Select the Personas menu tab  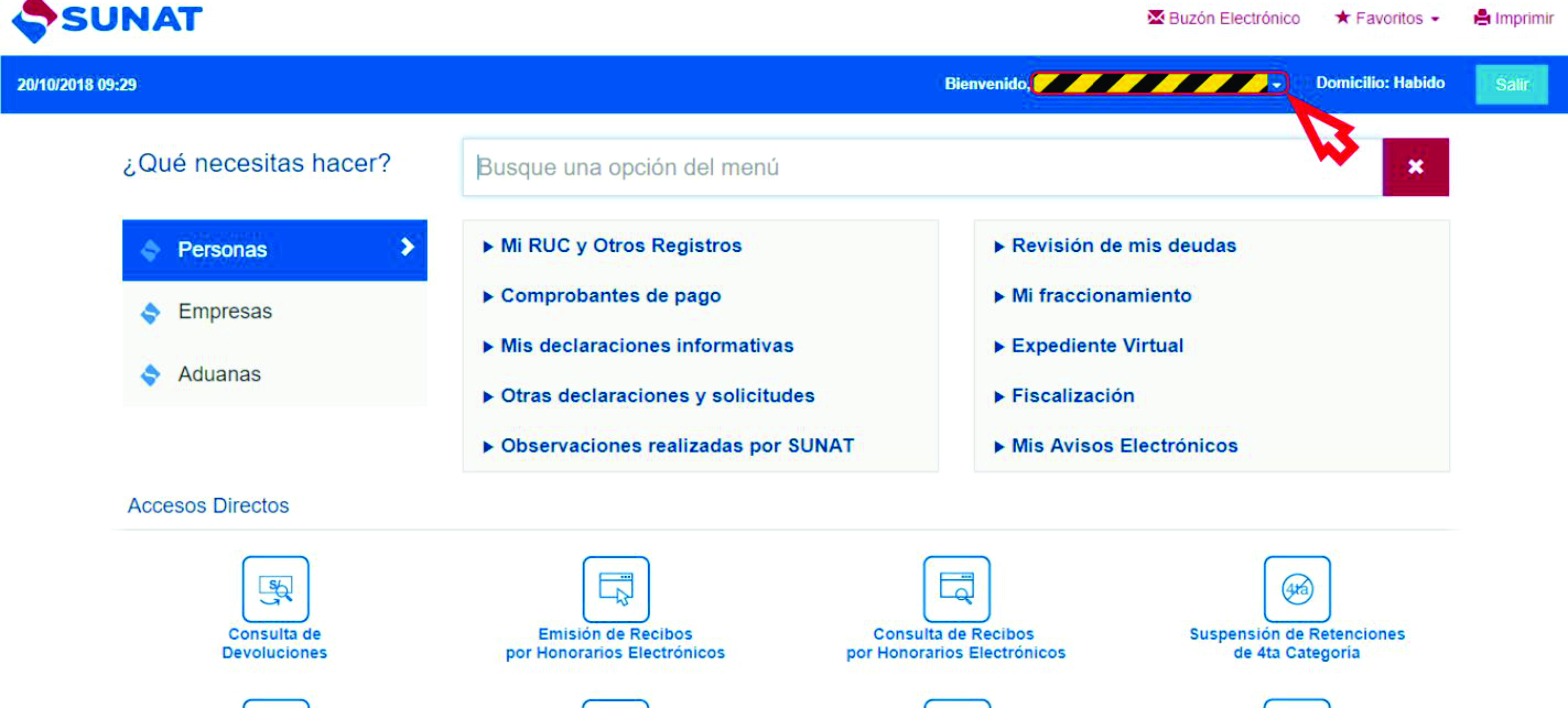(x=275, y=250)
